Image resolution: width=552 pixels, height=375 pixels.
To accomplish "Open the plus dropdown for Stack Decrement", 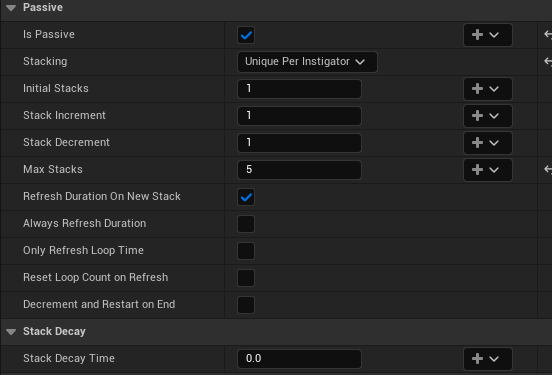I will [488, 143].
